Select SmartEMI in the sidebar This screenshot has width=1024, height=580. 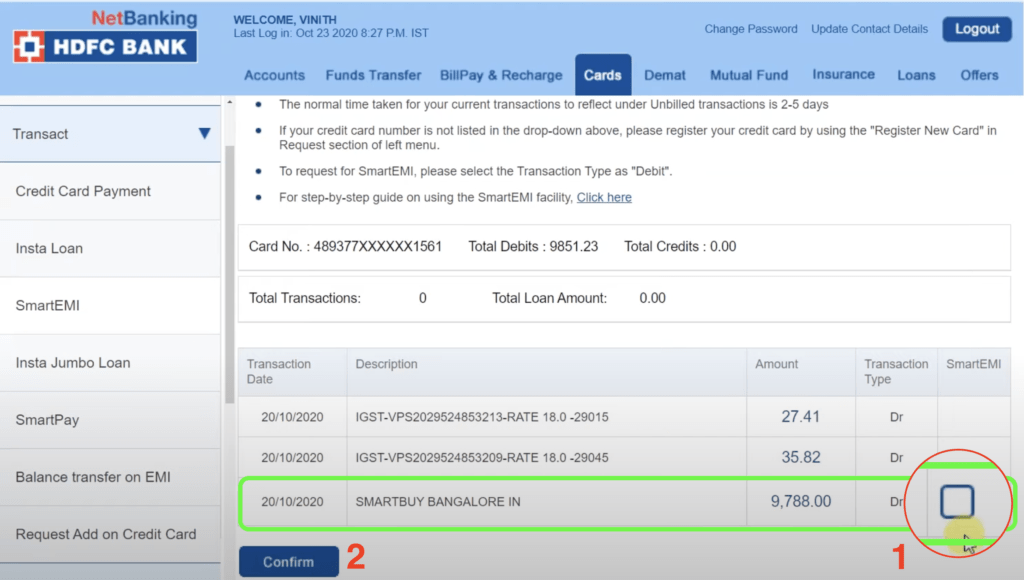[110, 306]
